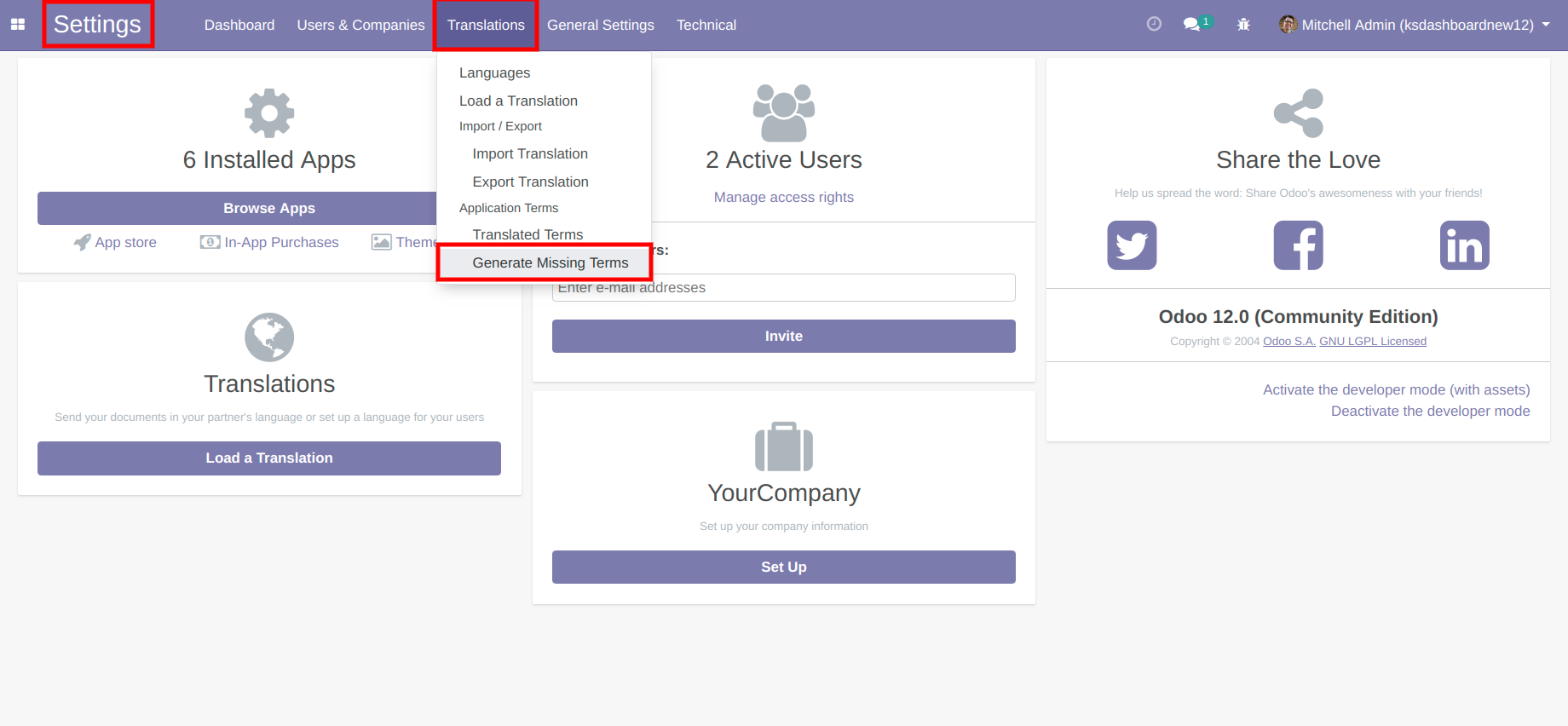Open the conversations chat icon
The image size is (1568, 726).
point(1192,25)
